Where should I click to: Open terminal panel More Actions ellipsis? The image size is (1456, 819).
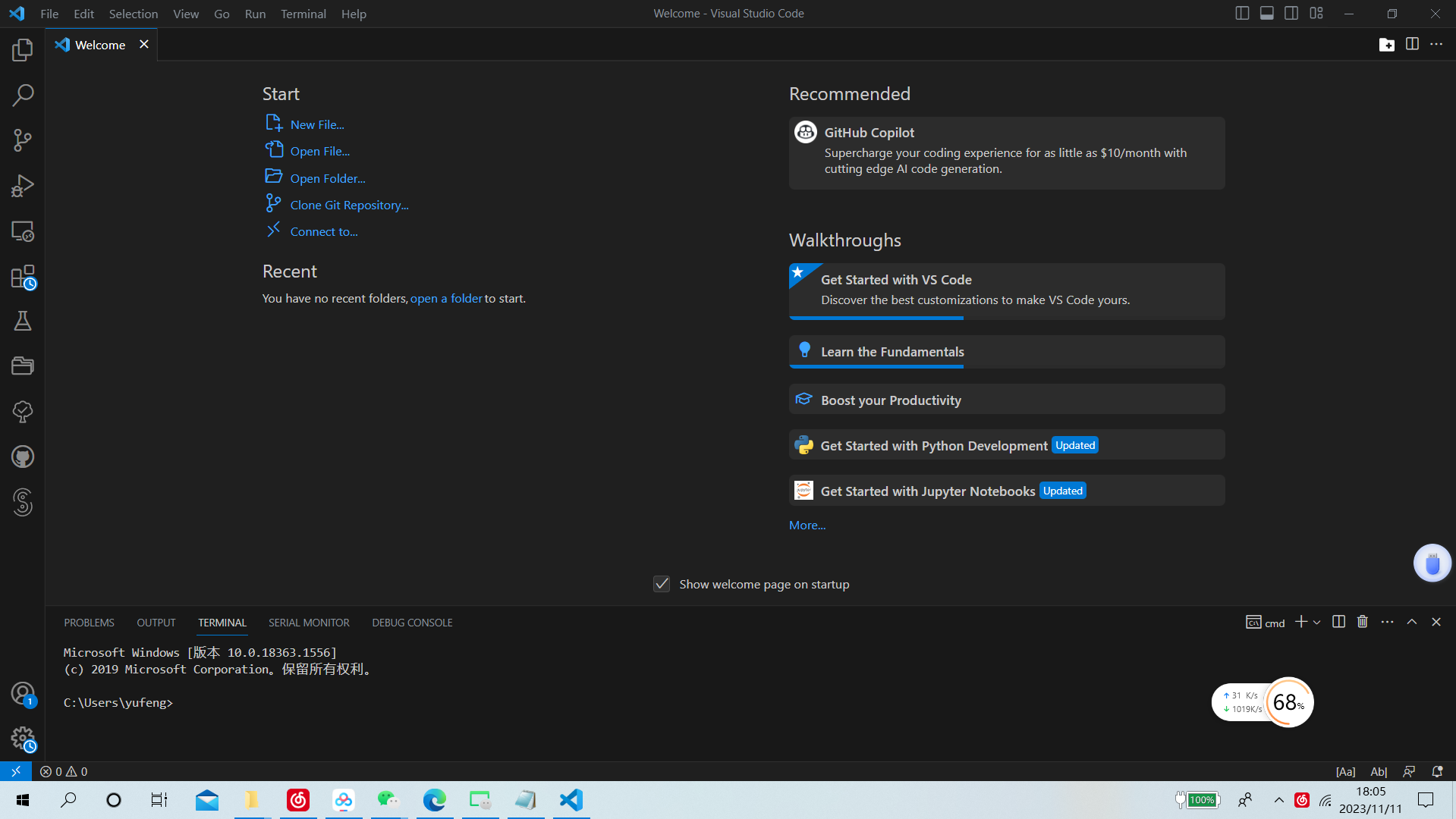(1387, 622)
